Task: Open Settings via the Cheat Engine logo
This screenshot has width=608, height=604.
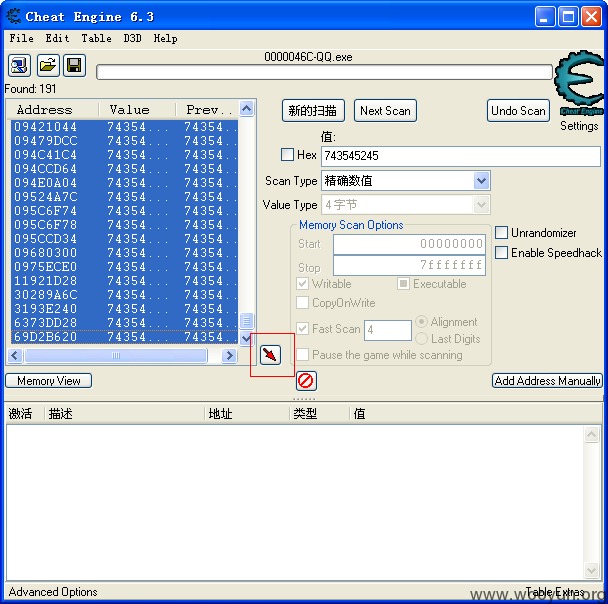Action: [x=579, y=84]
